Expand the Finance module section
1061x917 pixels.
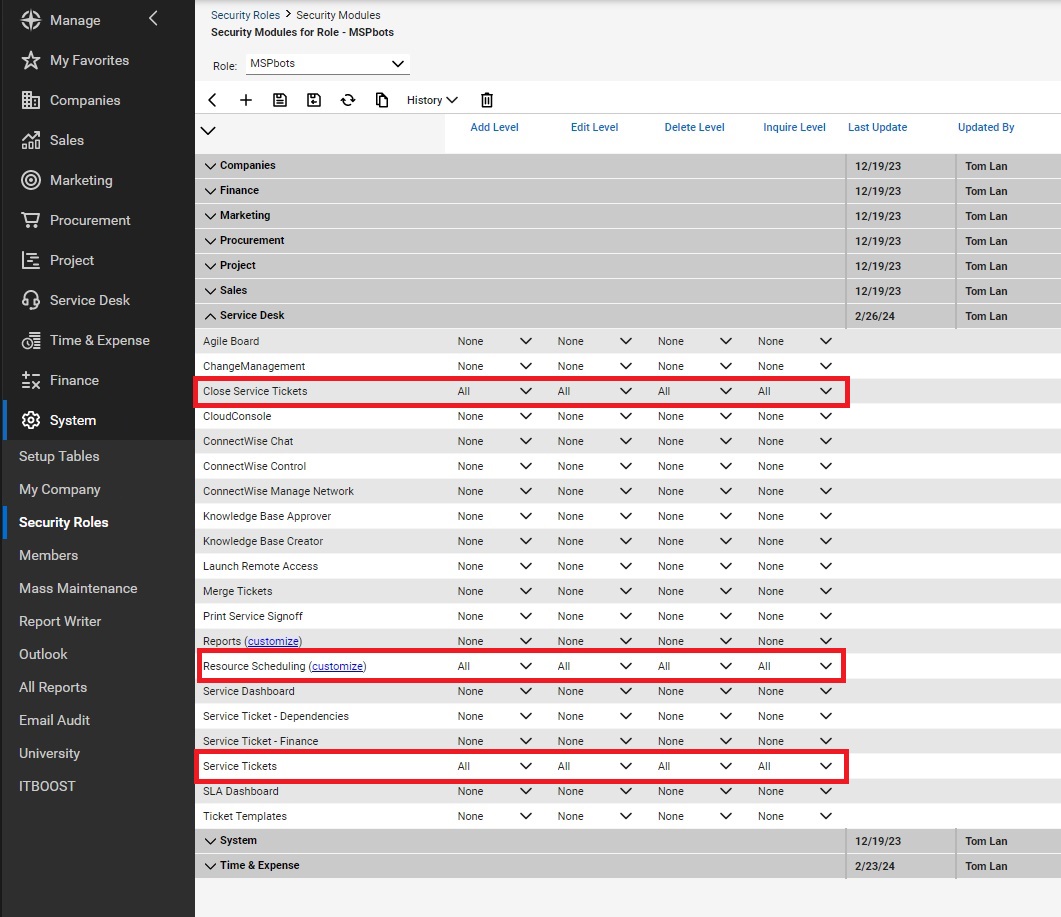211,191
